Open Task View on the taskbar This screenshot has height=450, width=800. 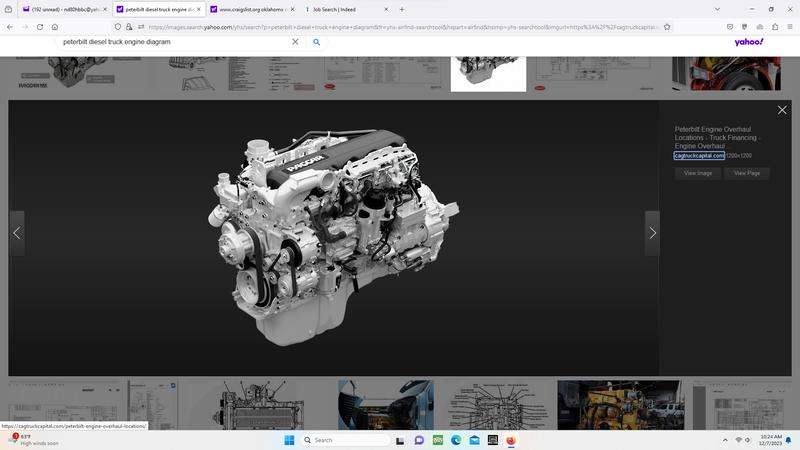pos(400,440)
